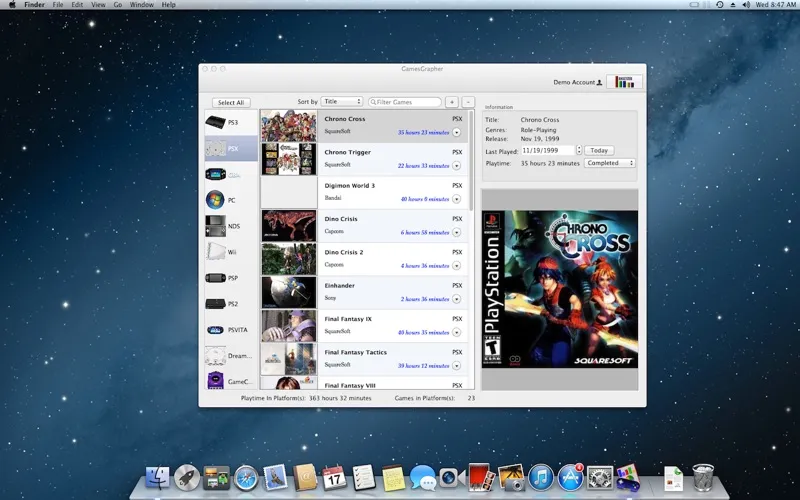Click the Last Played date stepper

click(x=579, y=150)
